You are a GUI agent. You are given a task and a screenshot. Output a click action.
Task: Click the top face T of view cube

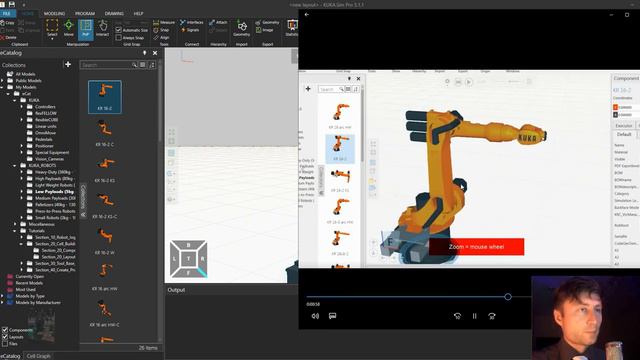pyautogui.click(x=188, y=258)
